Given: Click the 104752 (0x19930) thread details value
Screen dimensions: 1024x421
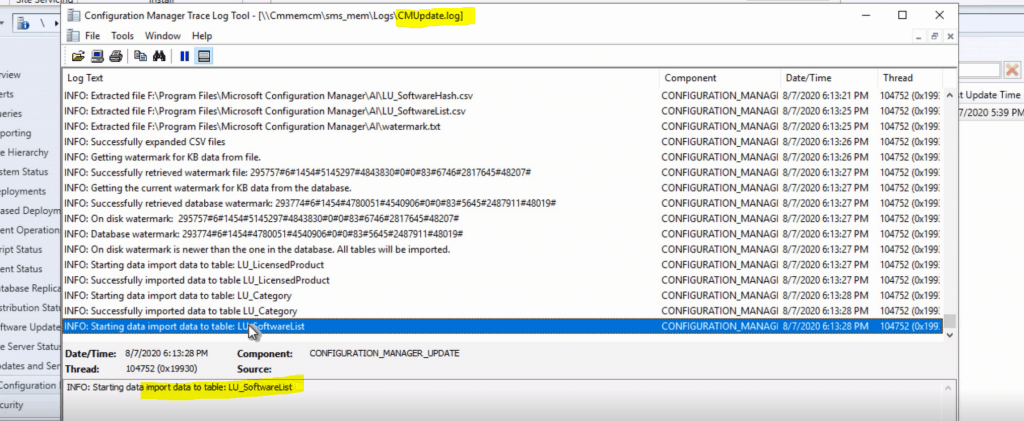Looking at the screenshot, I should point(160,369).
